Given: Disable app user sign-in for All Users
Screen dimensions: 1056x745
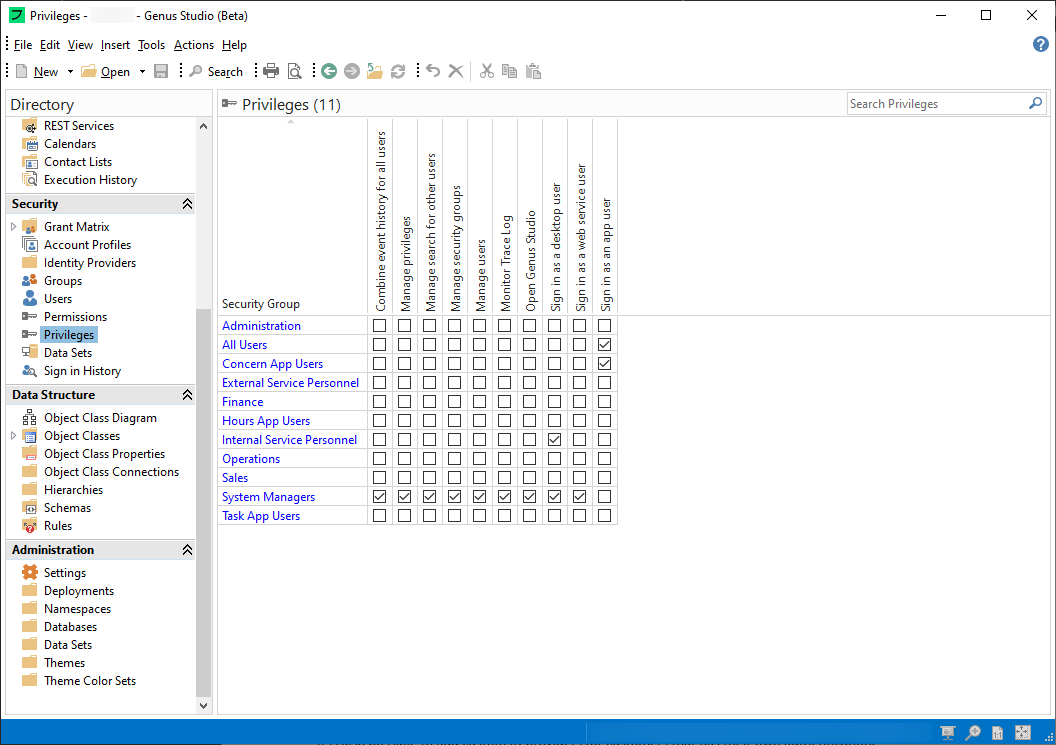Looking at the screenshot, I should tap(604, 345).
